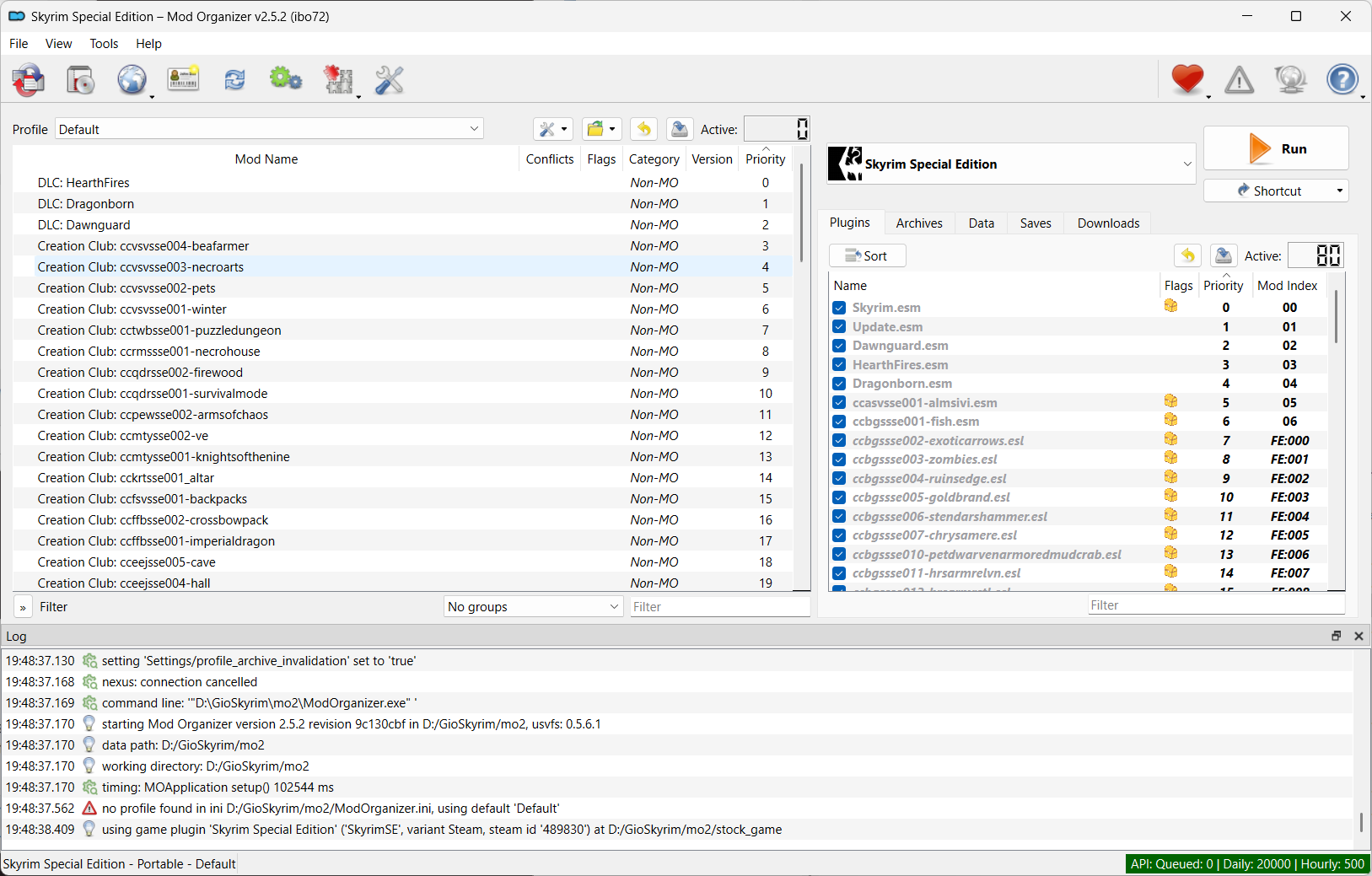The image size is (1372, 876).
Task: Open the Tools menu
Action: tap(104, 43)
